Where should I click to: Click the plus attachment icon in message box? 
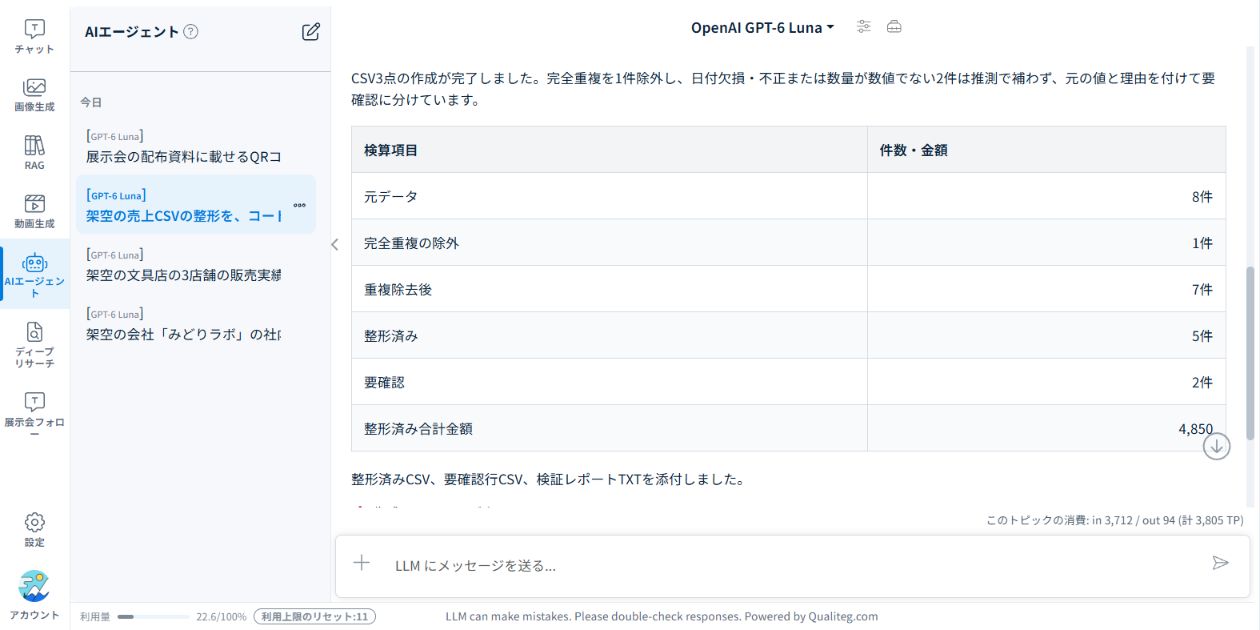tap(362, 564)
